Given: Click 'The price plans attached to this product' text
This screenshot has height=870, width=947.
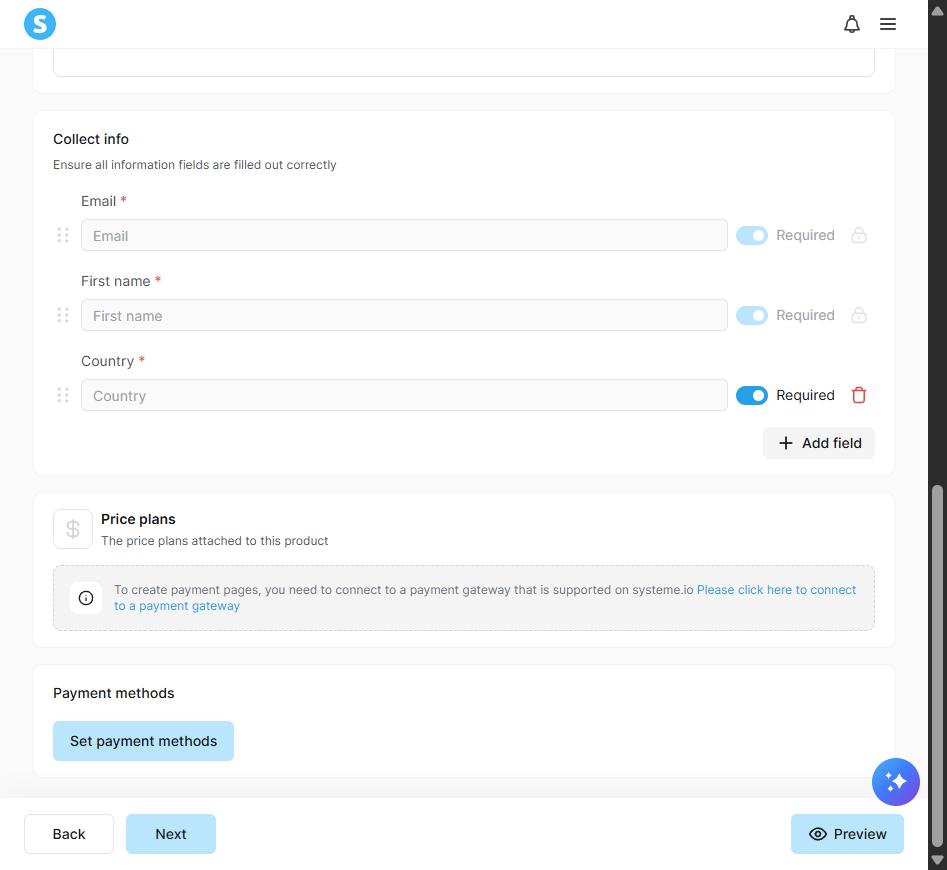Looking at the screenshot, I should coord(214,541).
